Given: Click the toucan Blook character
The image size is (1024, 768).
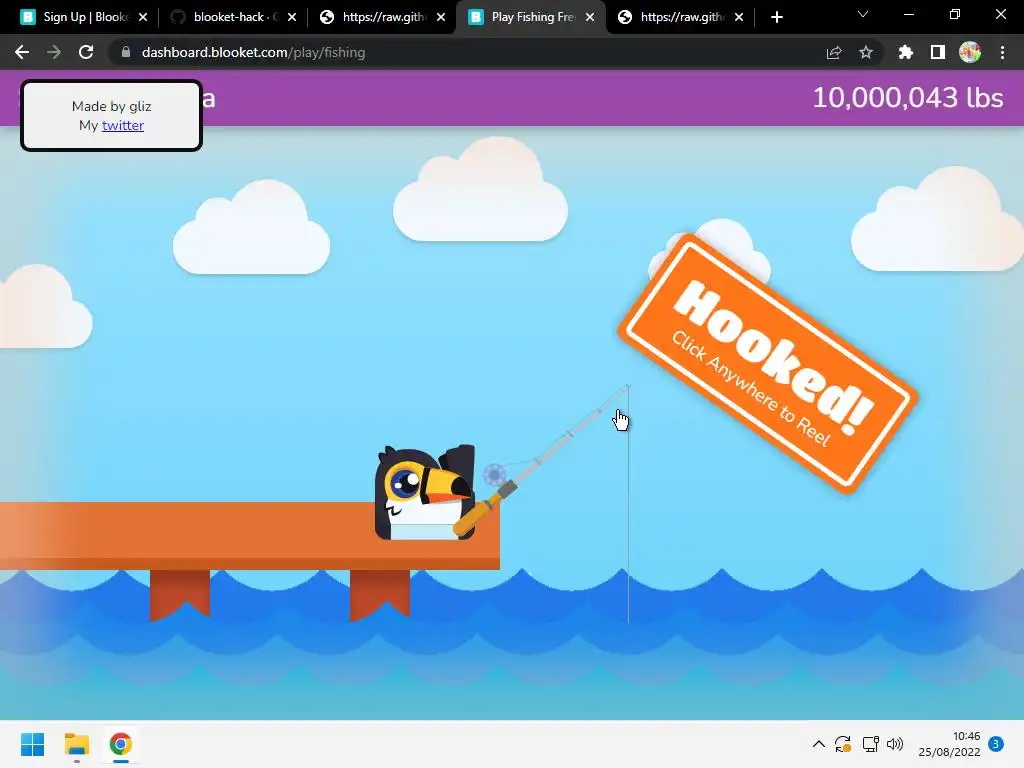Looking at the screenshot, I should tap(426, 492).
